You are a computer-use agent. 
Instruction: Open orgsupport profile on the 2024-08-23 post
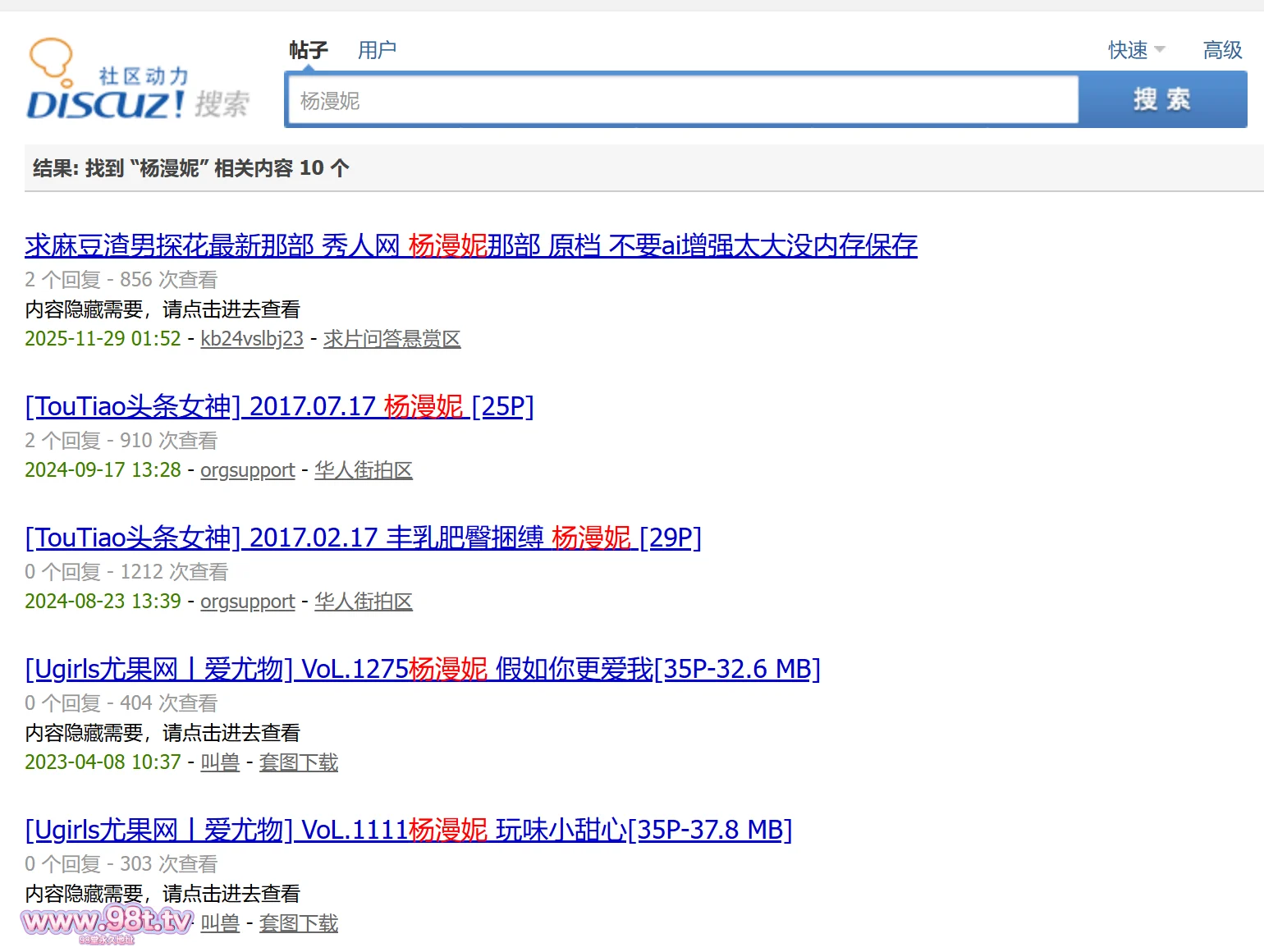coord(247,602)
